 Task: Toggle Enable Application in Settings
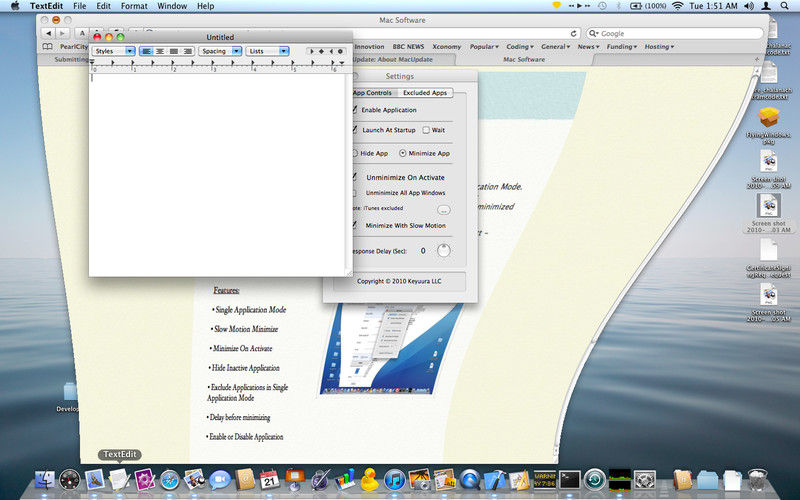coord(385,110)
